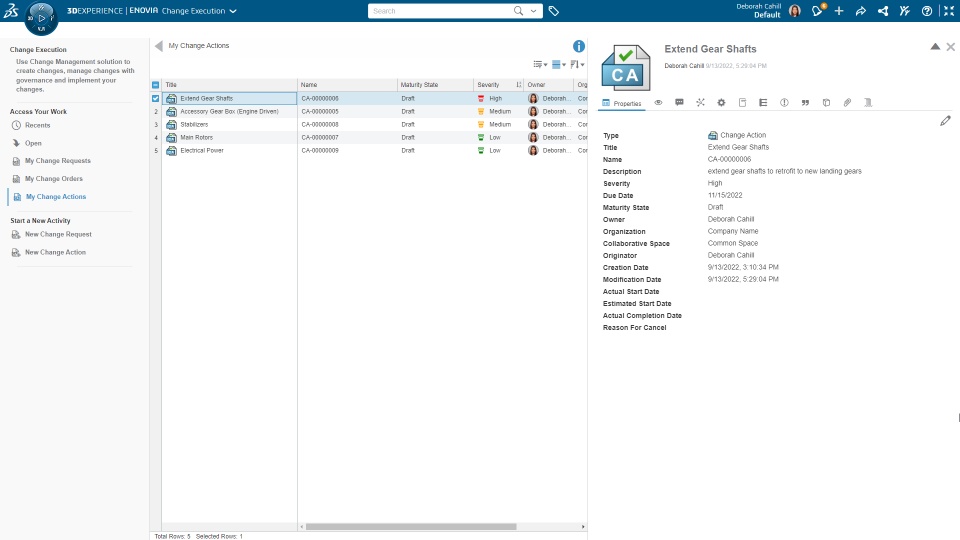
Task: Start a New Change Request
Action: (58, 234)
